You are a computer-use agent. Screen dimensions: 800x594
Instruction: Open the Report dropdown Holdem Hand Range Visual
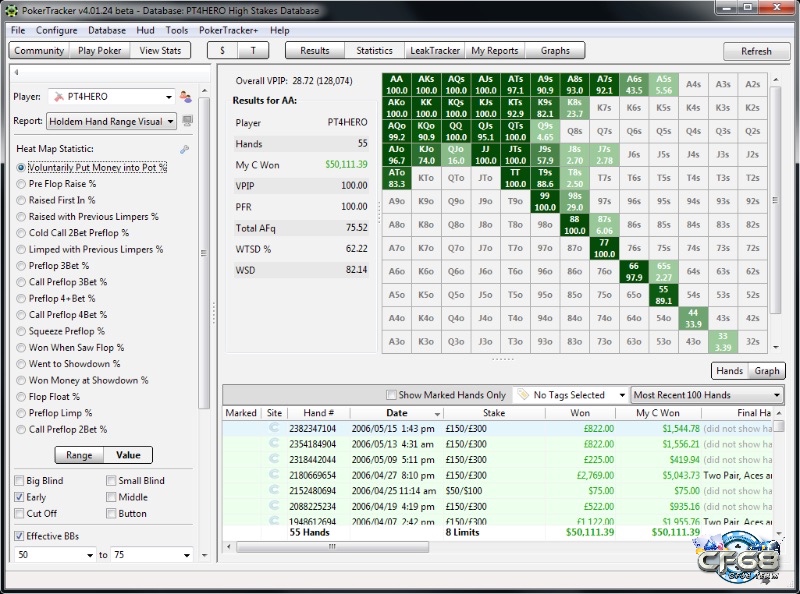(112, 121)
